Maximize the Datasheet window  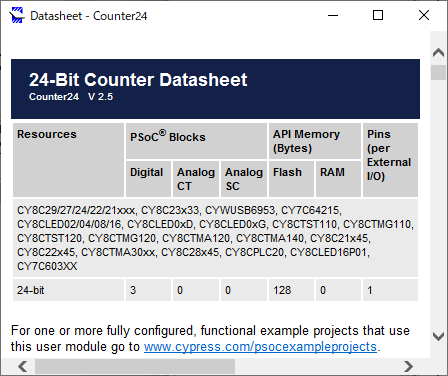click(378, 15)
